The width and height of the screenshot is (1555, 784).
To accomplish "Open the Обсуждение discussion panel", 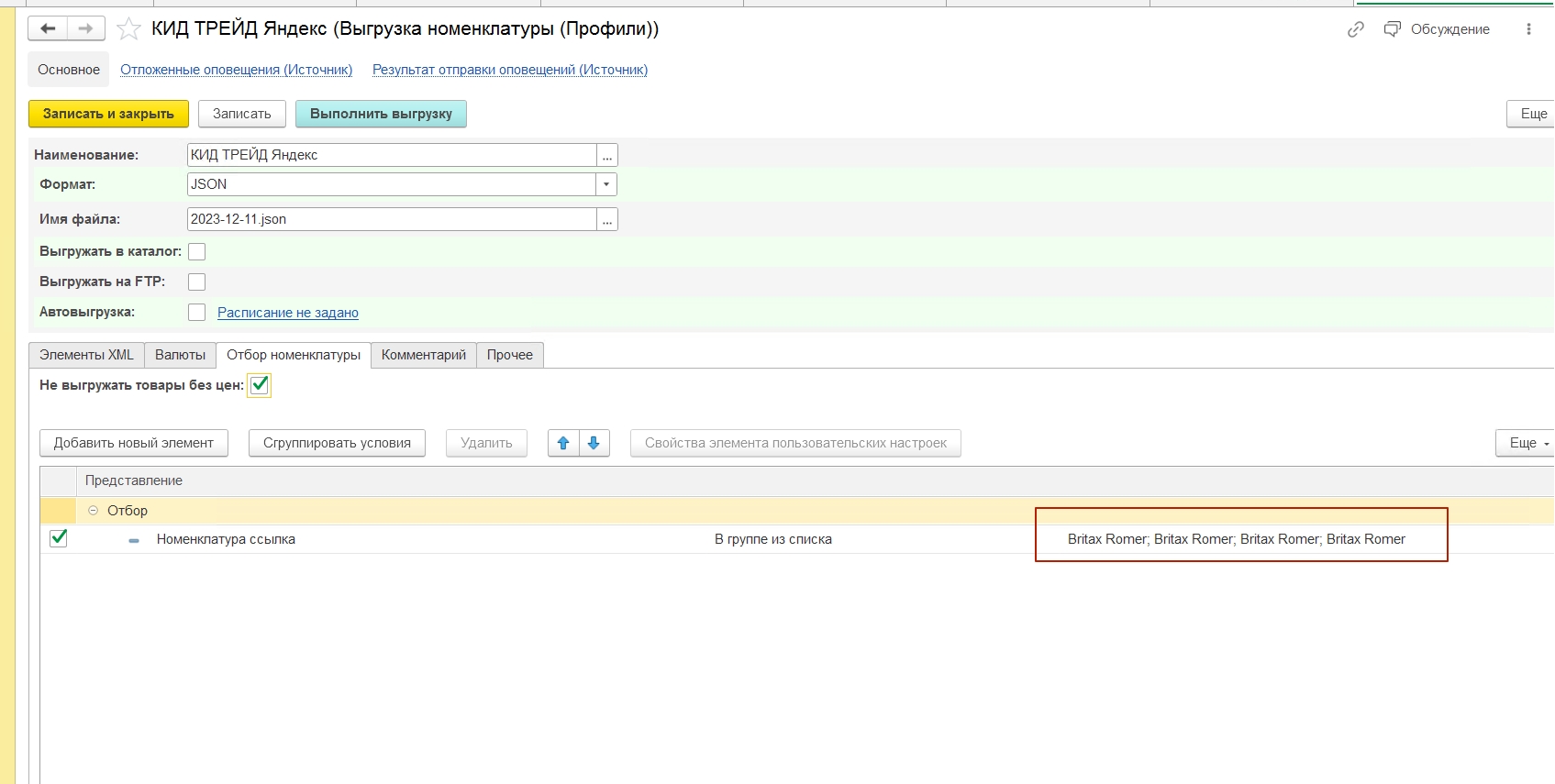I will (x=1438, y=29).
